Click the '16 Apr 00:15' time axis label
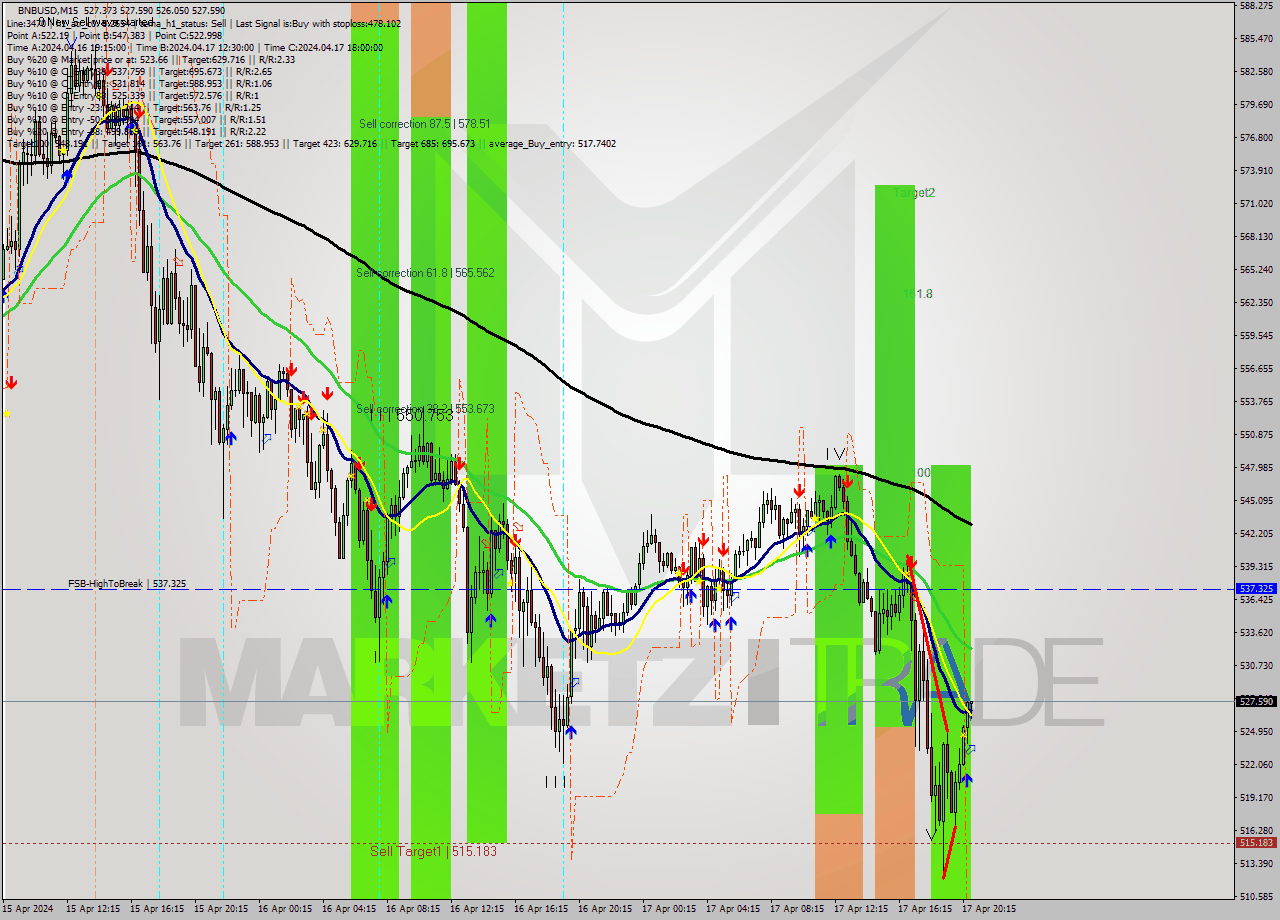 [285, 909]
